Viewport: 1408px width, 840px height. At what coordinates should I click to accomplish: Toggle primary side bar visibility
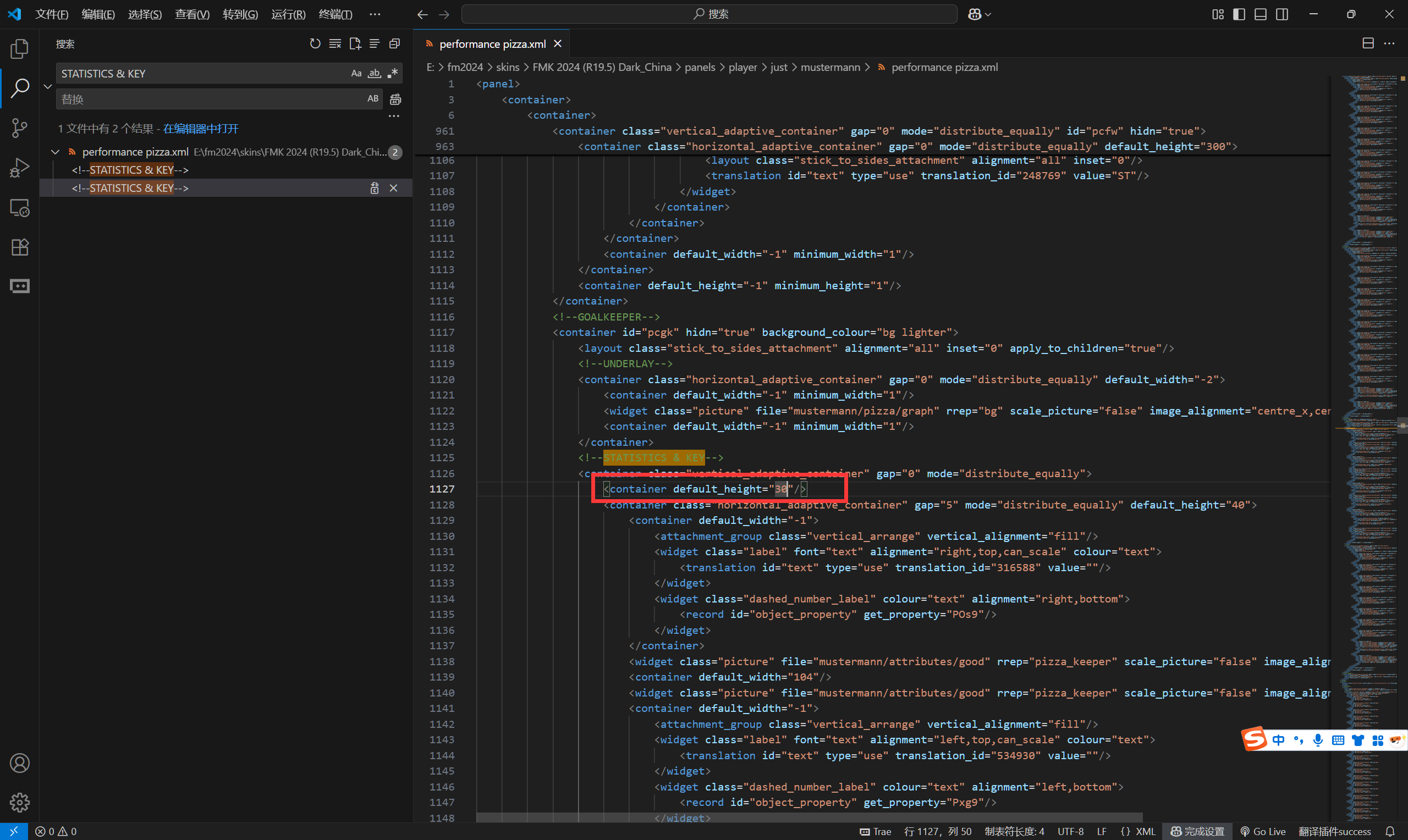(x=1239, y=14)
